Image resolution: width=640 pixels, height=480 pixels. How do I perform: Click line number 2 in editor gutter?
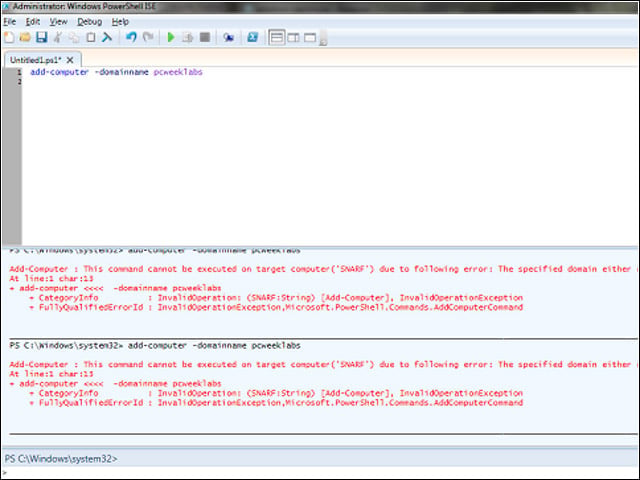[x=19, y=82]
